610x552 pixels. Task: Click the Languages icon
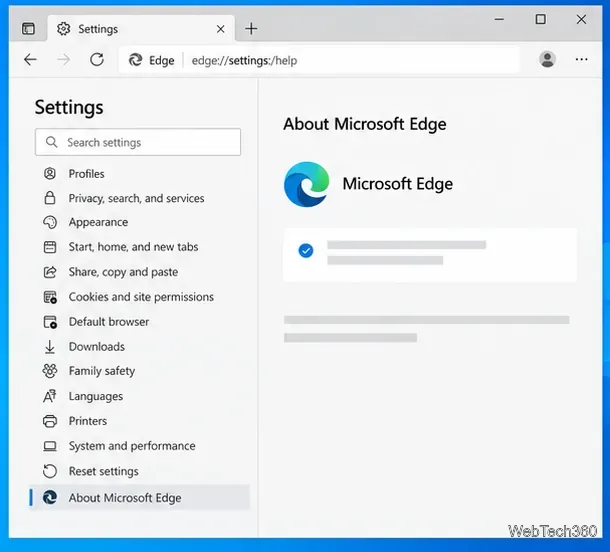[x=50, y=396]
